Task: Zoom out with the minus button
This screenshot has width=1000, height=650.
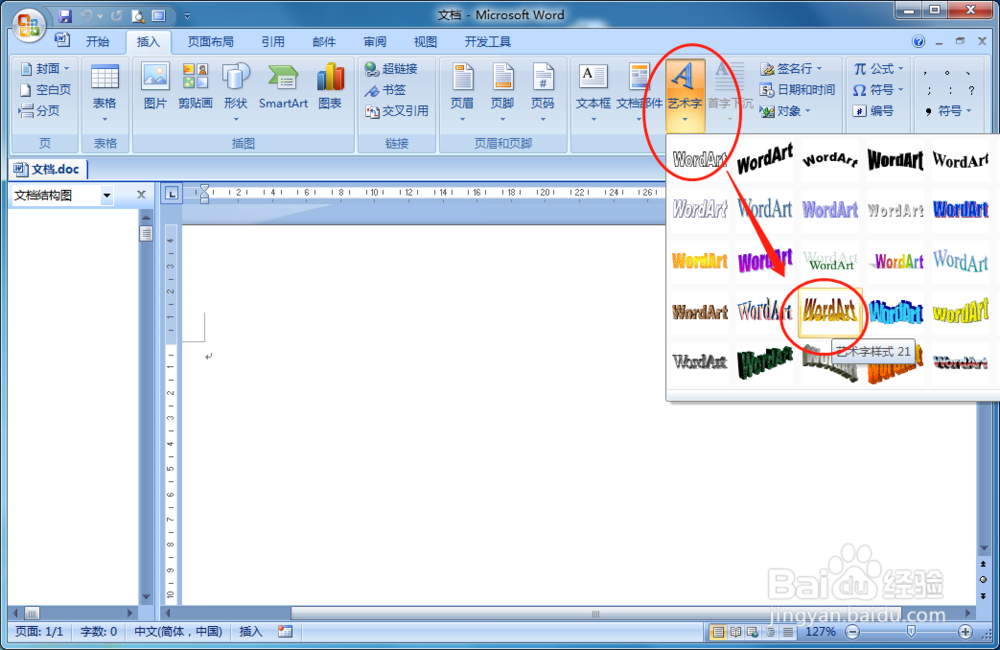Action: pos(852,632)
